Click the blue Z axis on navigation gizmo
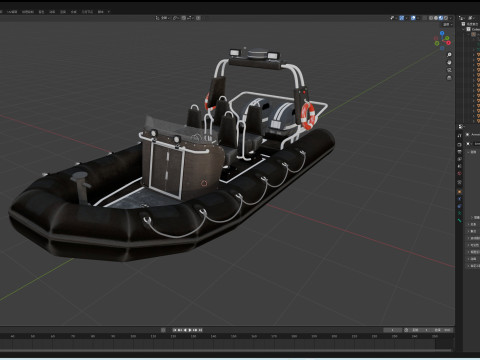 [x=442, y=33]
